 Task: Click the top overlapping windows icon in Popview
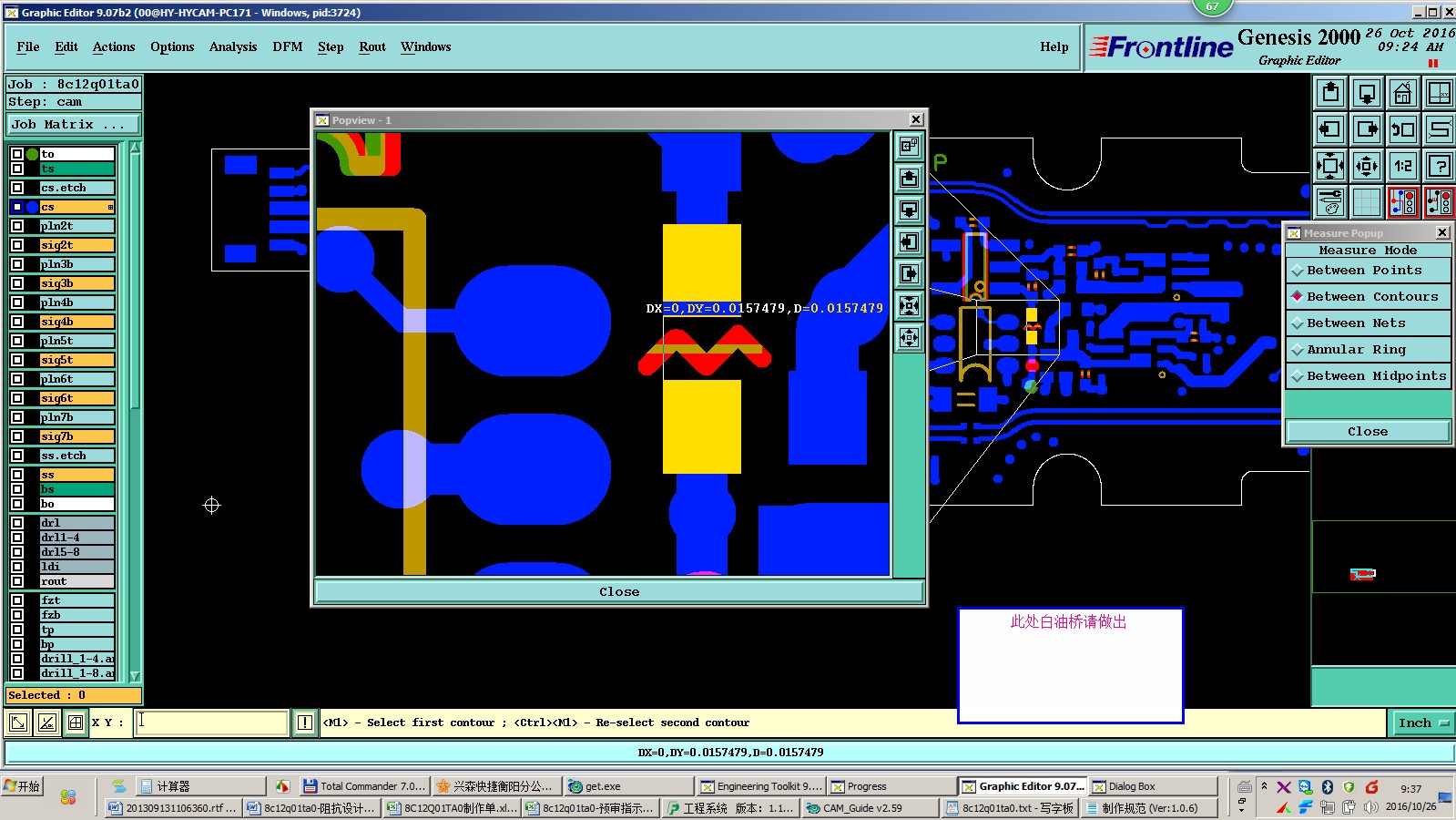909,146
